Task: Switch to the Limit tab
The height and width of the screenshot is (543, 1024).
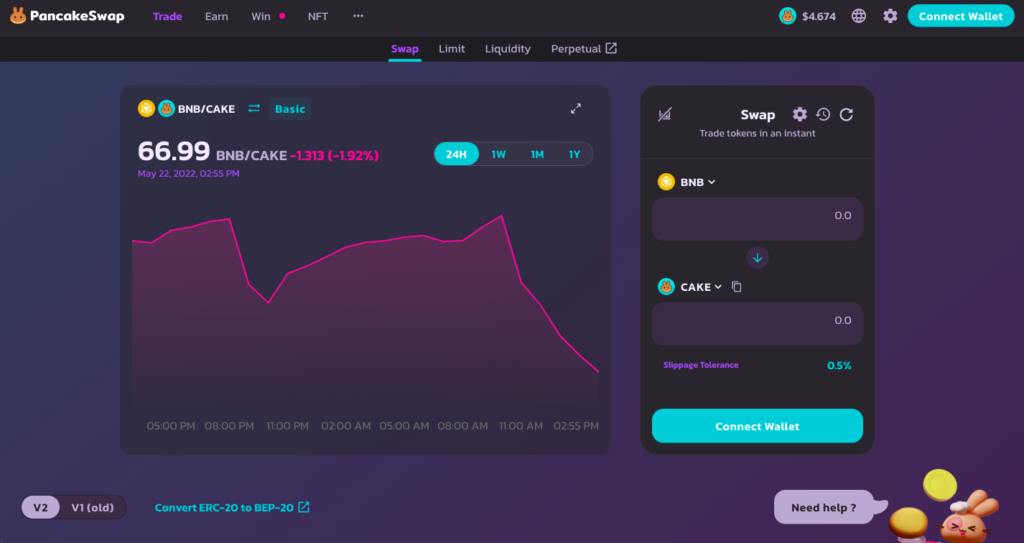Action: point(452,49)
